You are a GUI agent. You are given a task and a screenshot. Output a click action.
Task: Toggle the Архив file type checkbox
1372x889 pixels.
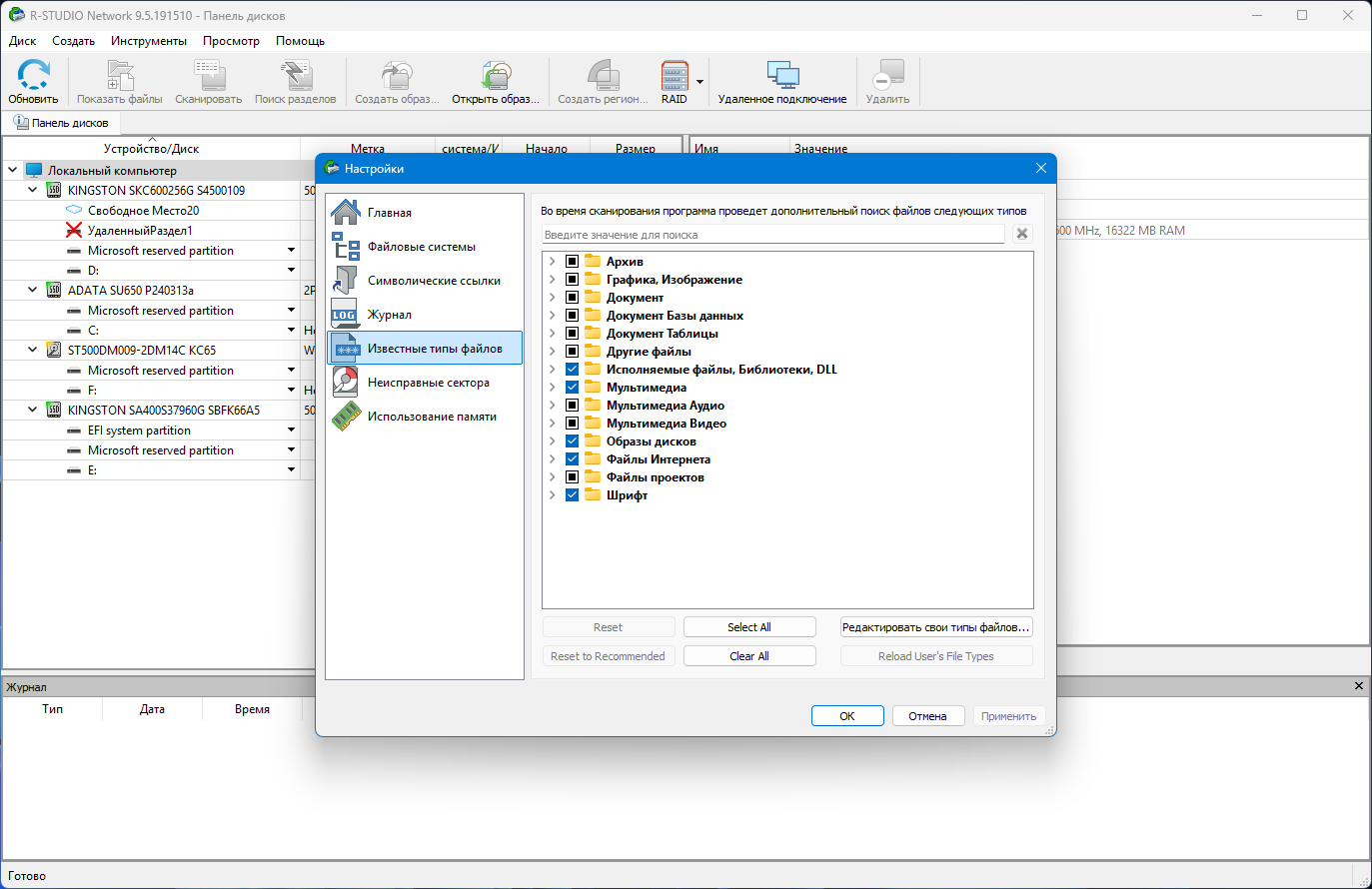(x=572, y=262)
